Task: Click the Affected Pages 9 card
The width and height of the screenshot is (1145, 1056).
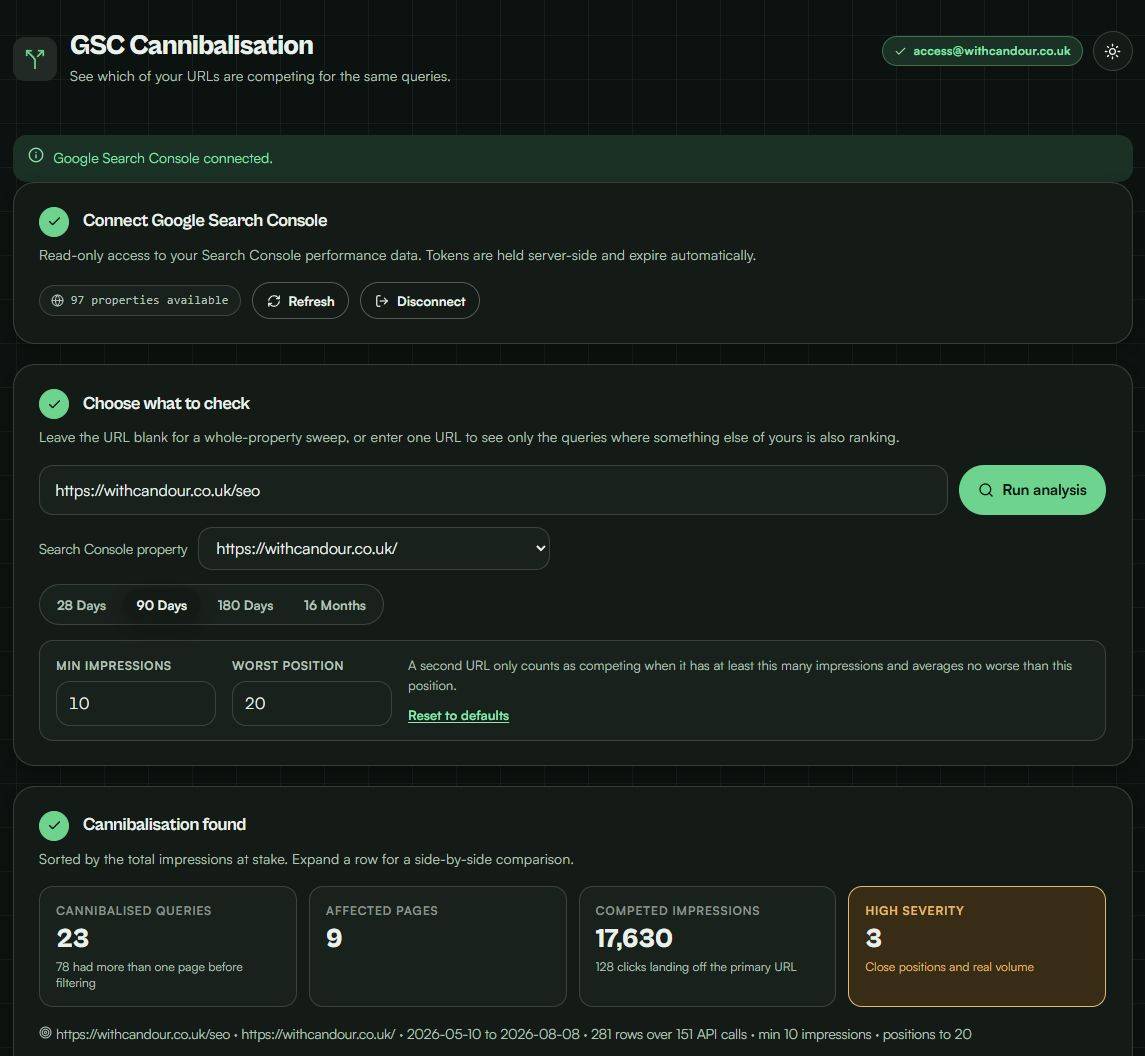Action: pos(437,946)
